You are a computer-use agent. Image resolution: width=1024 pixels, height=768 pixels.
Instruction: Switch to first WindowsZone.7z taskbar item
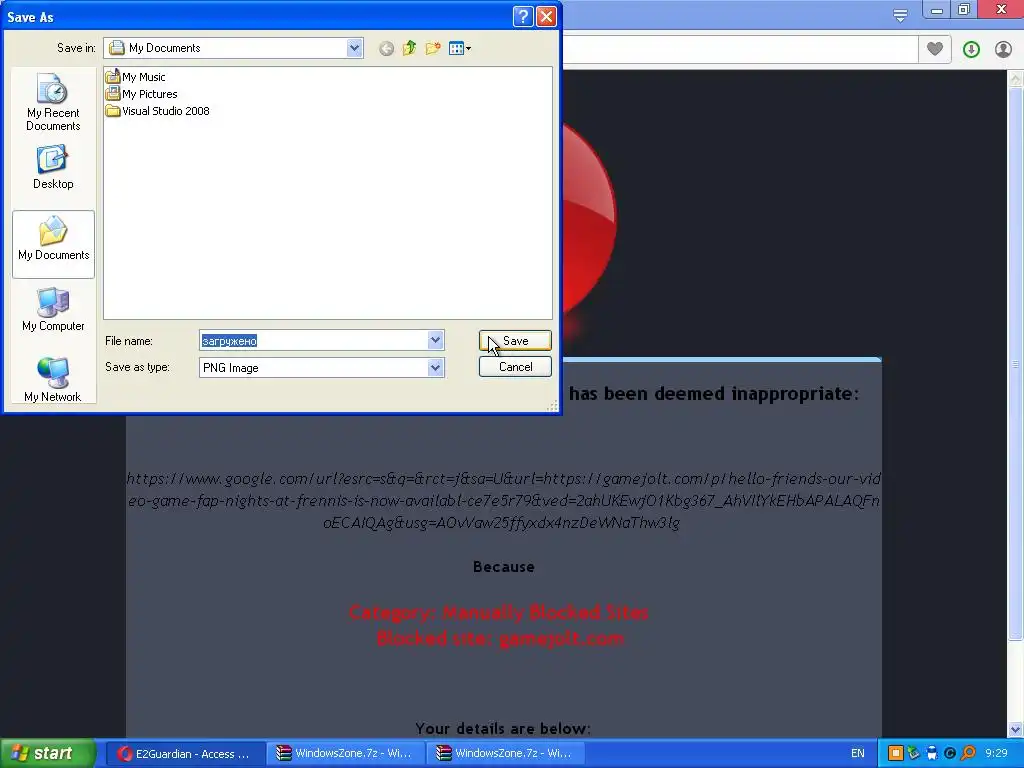(x=345, y=754)
